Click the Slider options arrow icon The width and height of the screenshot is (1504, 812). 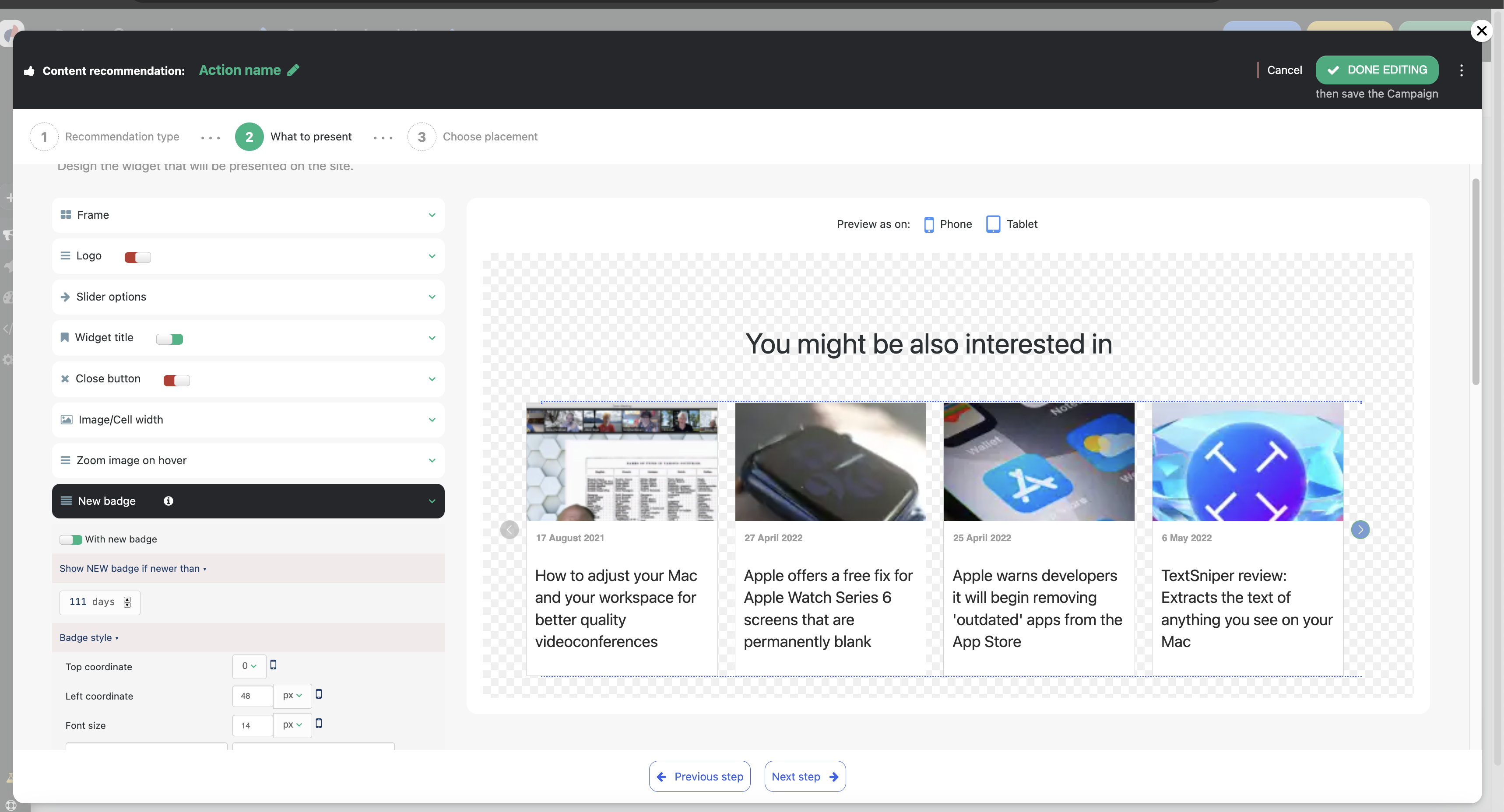point(65,297)
